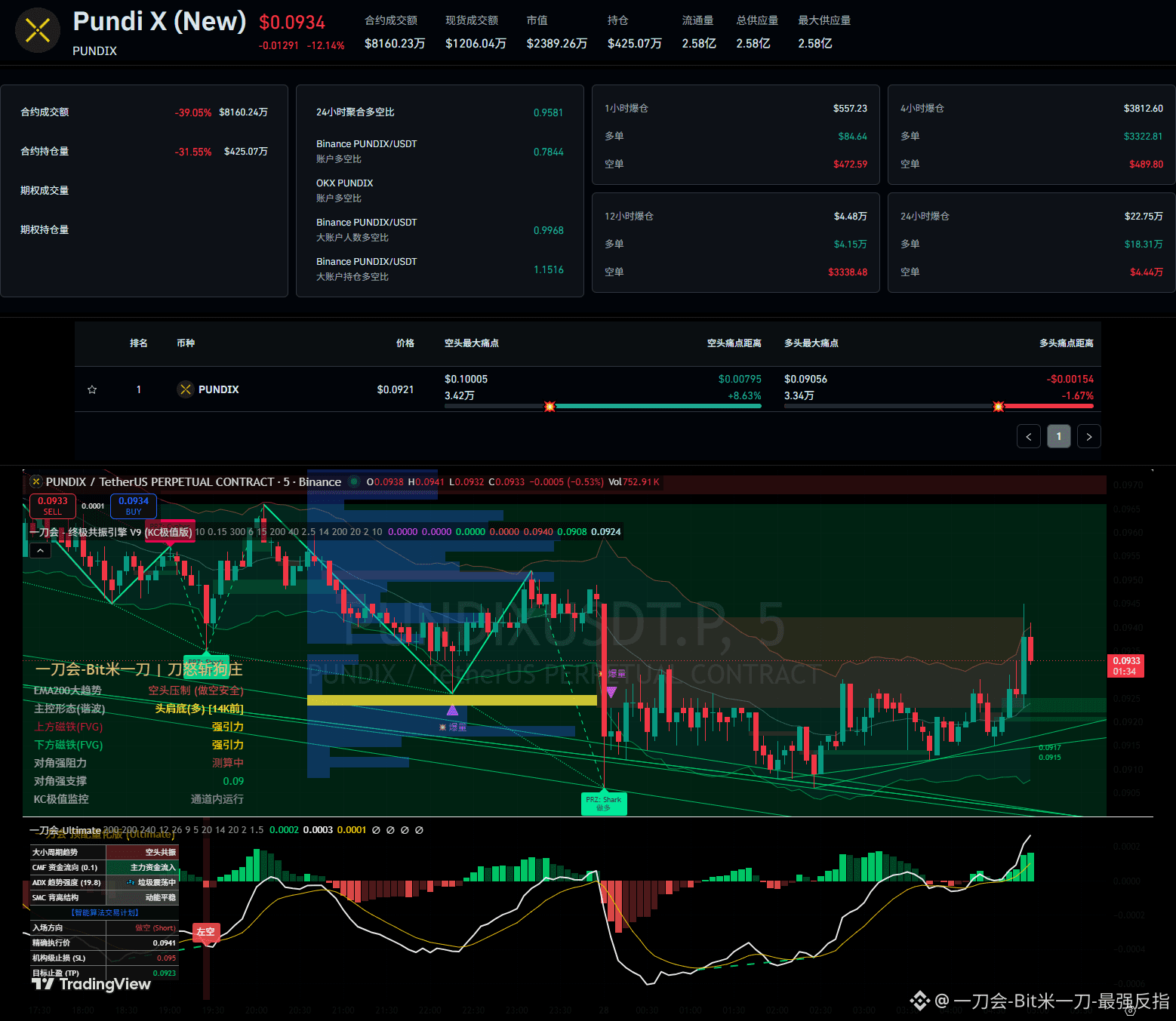The image size is (1176, 1021).
Task: Sort the table by 币种 column
Action: point(186,343)
